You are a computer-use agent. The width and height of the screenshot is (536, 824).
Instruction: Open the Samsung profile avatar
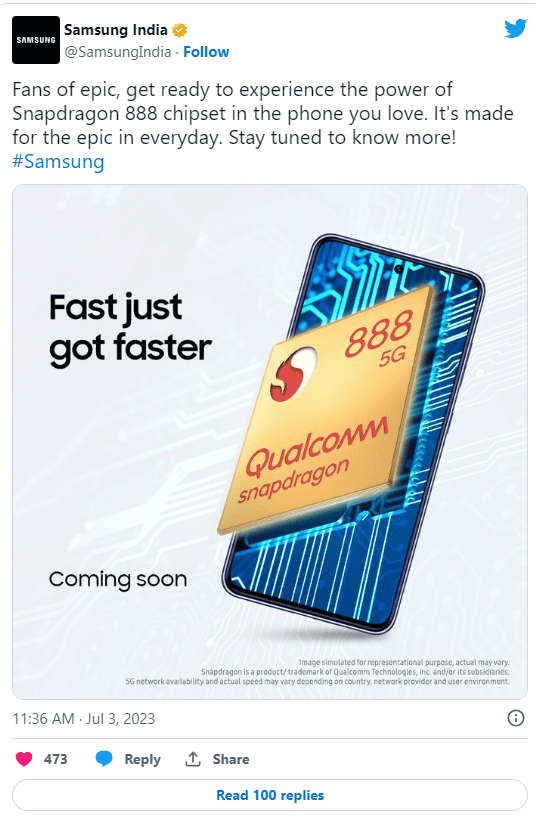point(36,40)
